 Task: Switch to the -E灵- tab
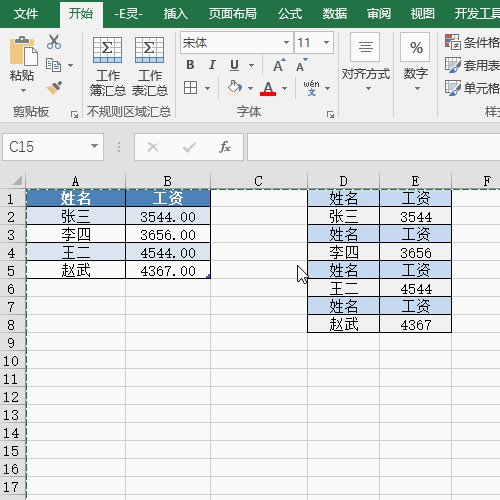(128, 14)
